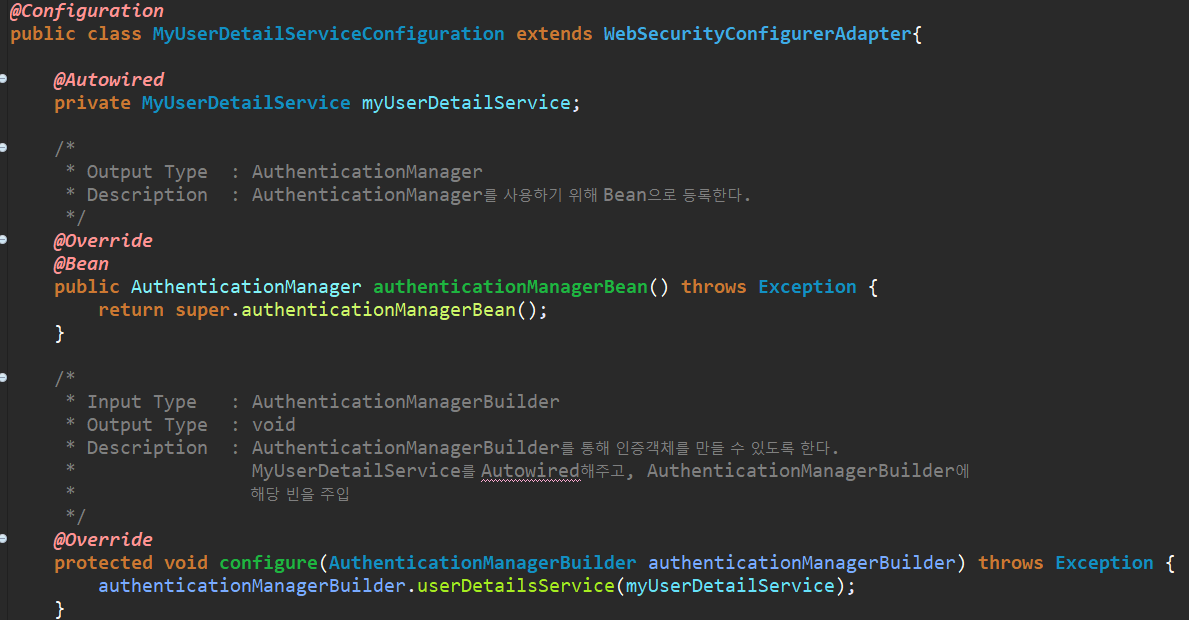Select the AuthenticationManager return type in the method declaration
This screenshot has width=1189, height=620.
point(246,287)
